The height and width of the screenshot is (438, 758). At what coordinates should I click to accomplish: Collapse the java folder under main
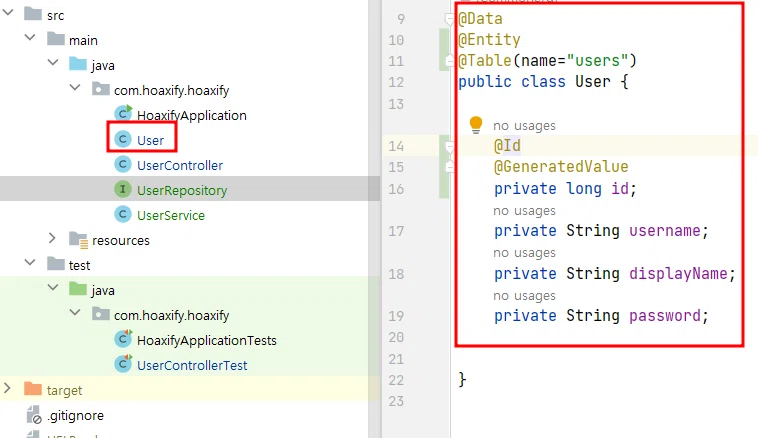53,62
